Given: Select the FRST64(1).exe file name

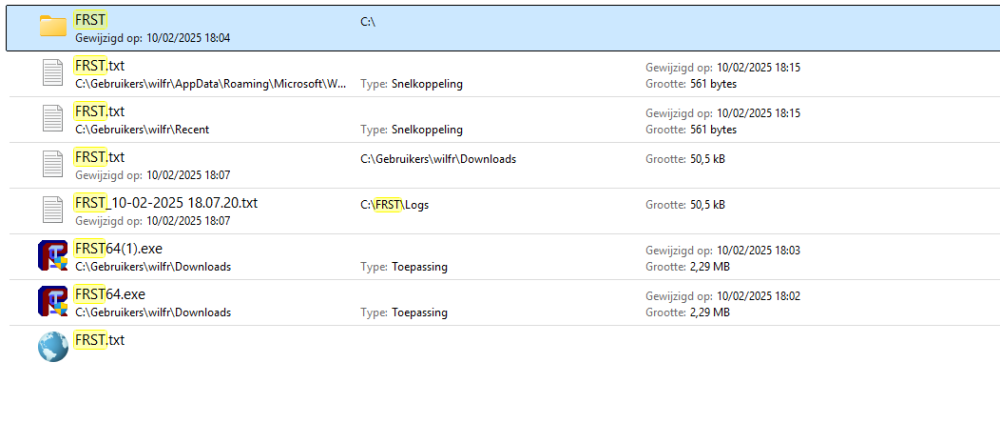Looking at the screenshot, I should (x=118, y=249).
